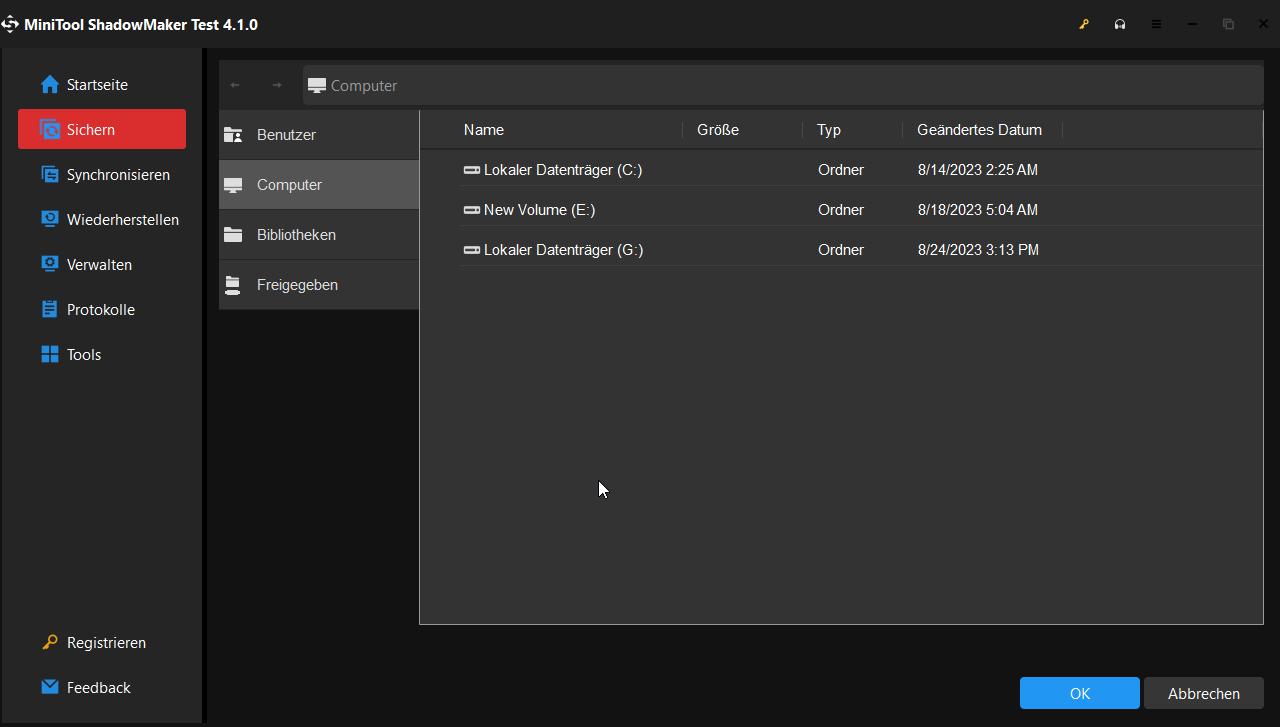Click the Computer monitor icon in left panel

click(x=233, y=185)
